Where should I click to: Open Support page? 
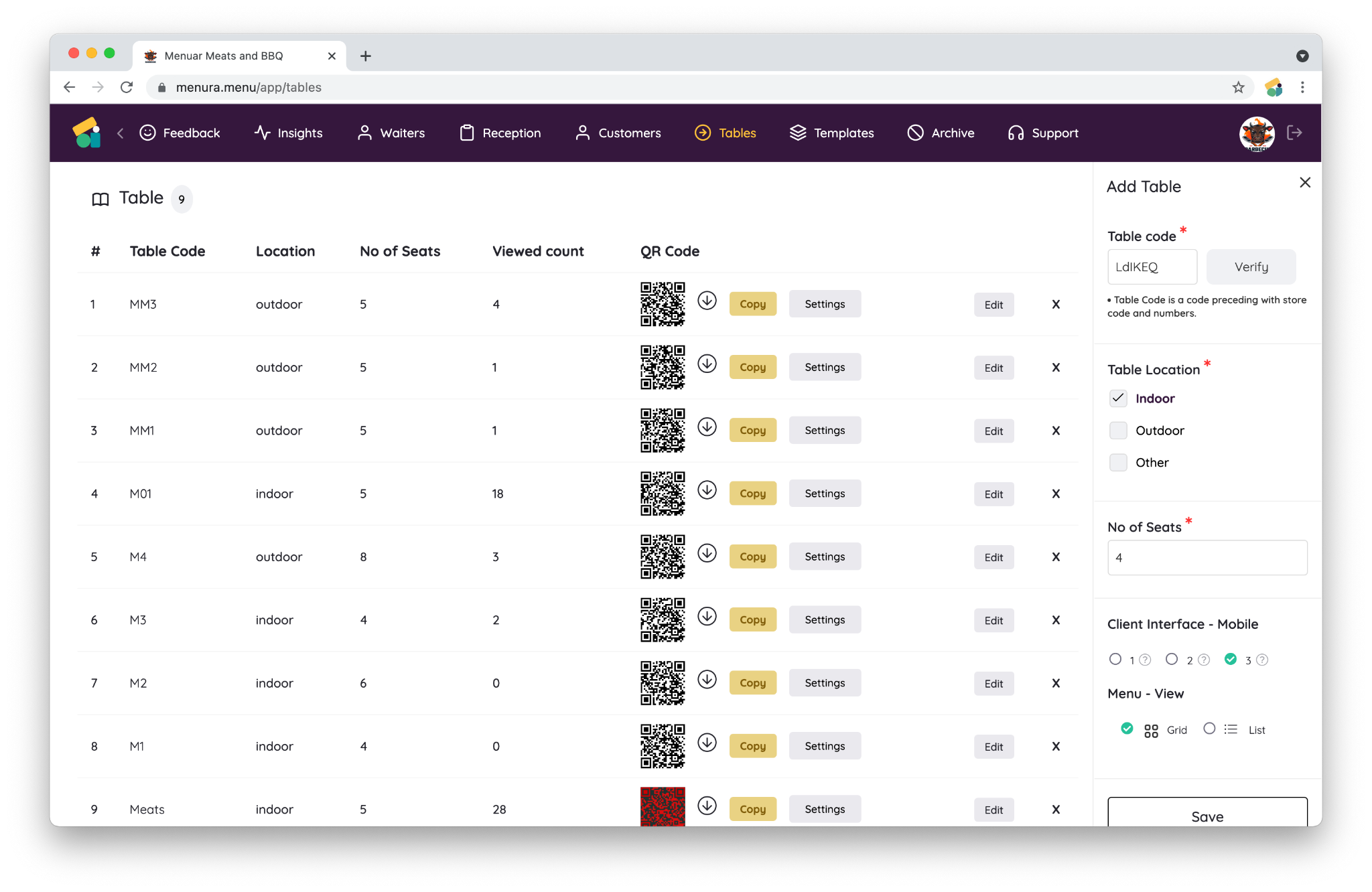(x=1043, y=133)
